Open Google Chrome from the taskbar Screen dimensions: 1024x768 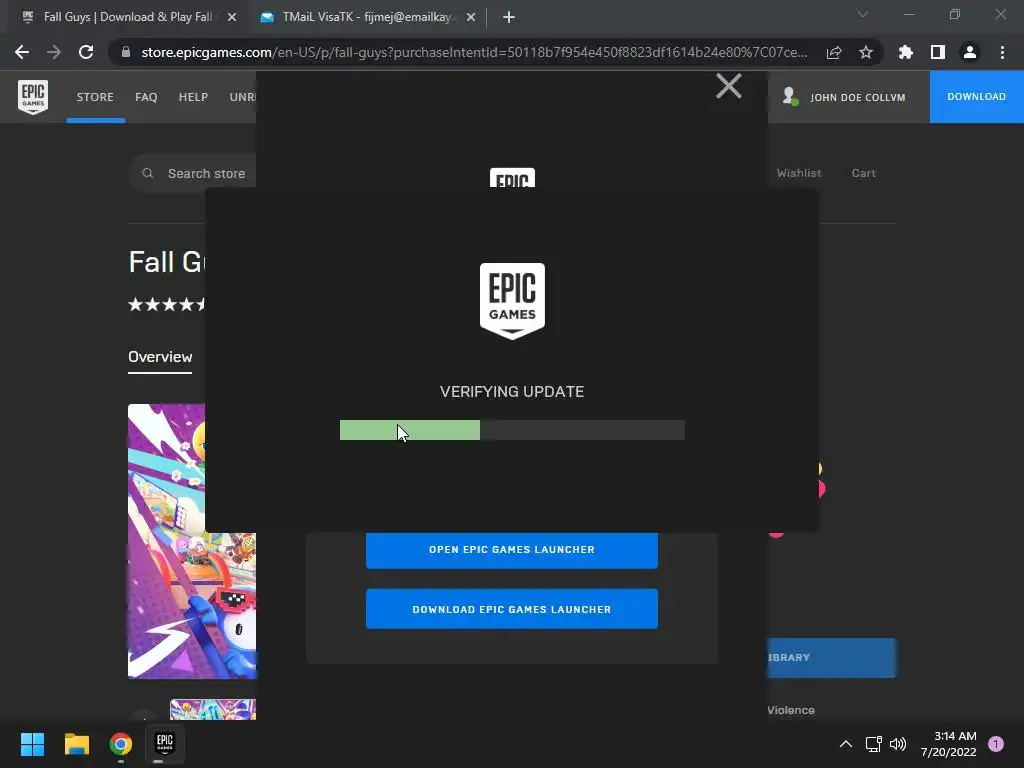pyautogui.click(x=121, y=744)
